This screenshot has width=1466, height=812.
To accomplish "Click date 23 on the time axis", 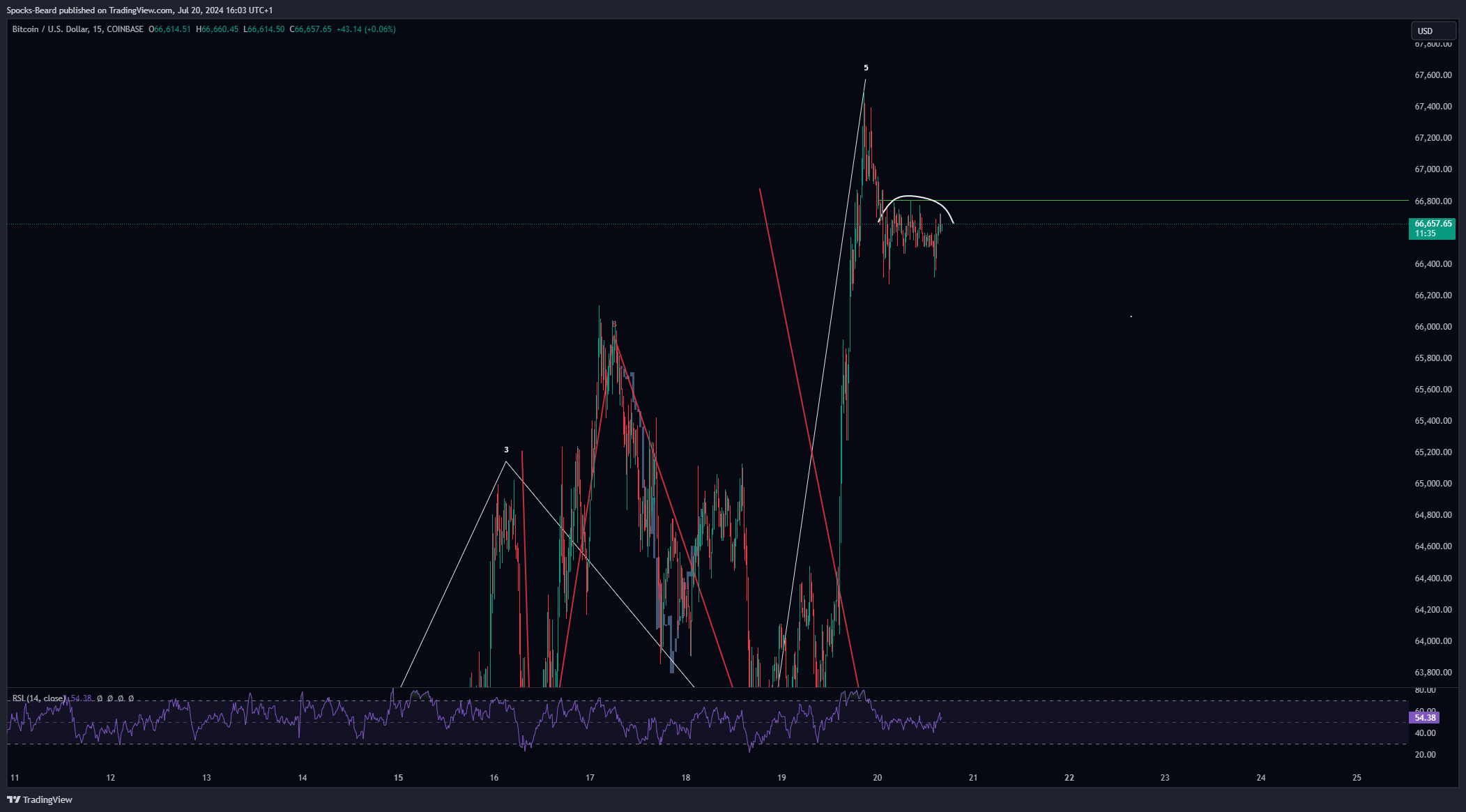I will 1165,778.
